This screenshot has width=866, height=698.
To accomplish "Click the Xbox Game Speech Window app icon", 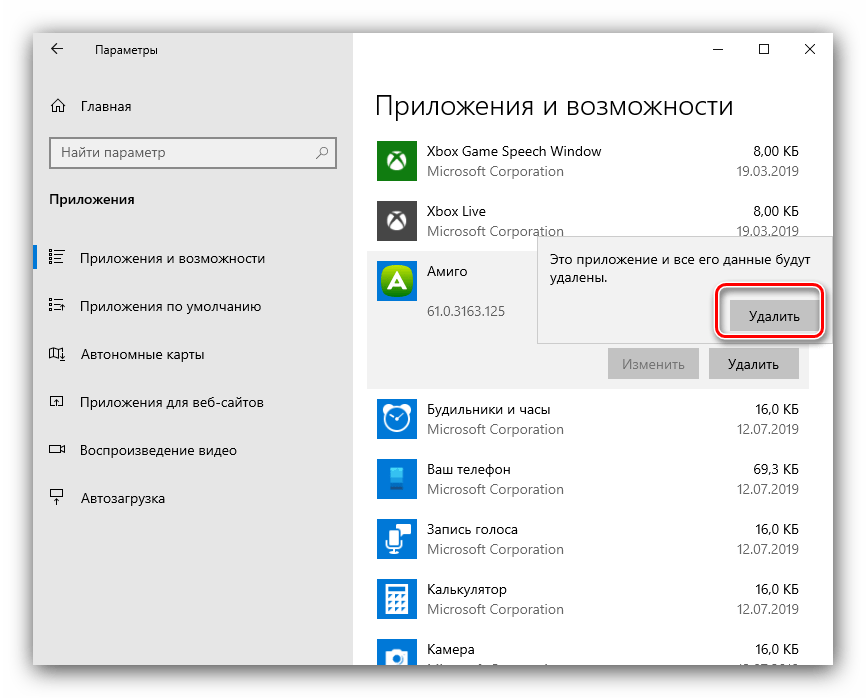I will pos(396,161).
